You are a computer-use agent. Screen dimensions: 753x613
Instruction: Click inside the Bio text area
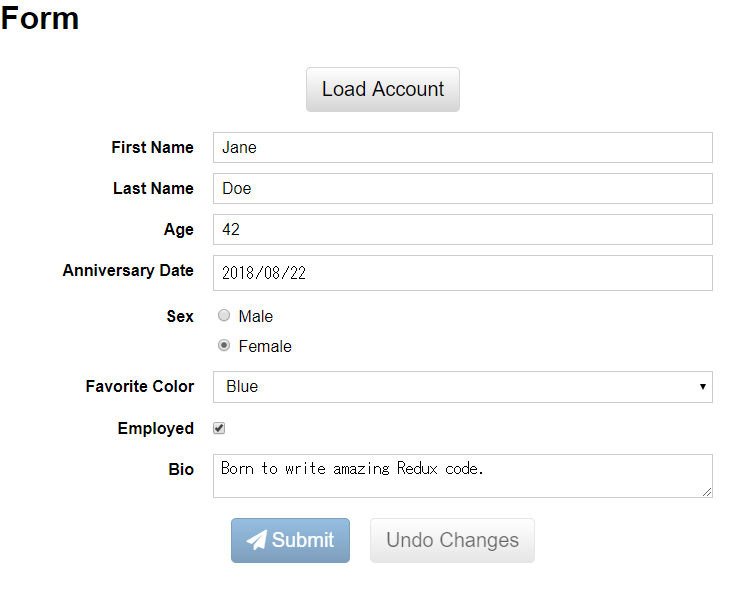tap(462, 475)
